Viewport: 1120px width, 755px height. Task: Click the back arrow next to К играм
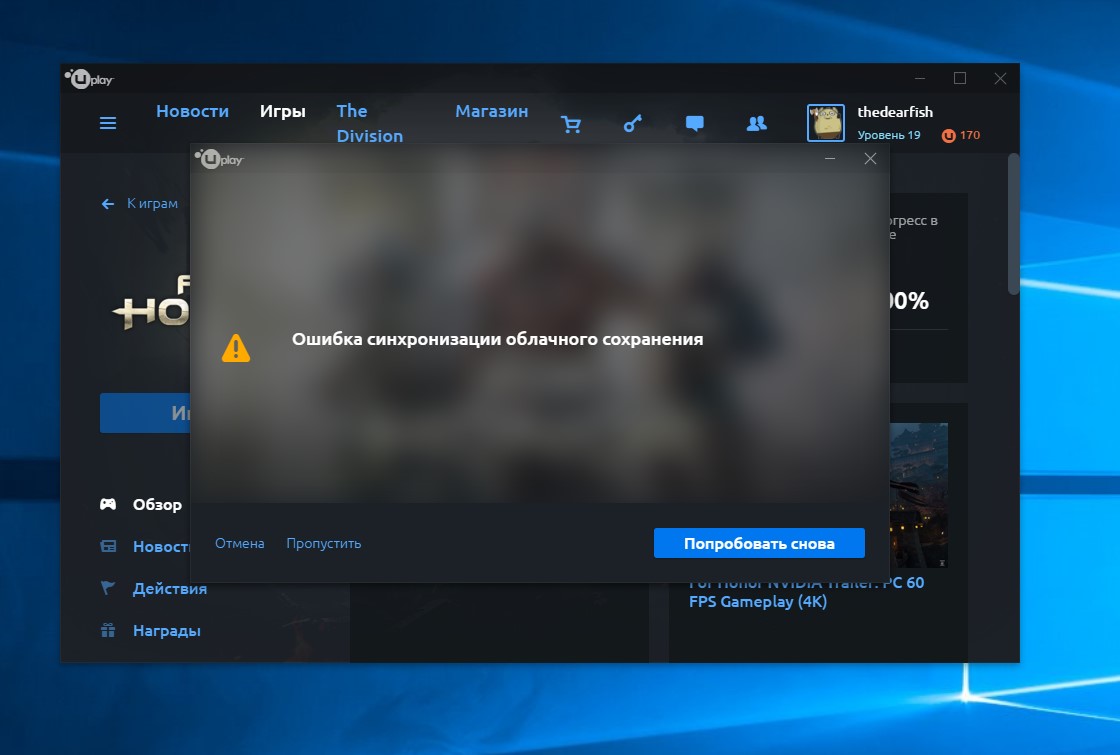108,204
